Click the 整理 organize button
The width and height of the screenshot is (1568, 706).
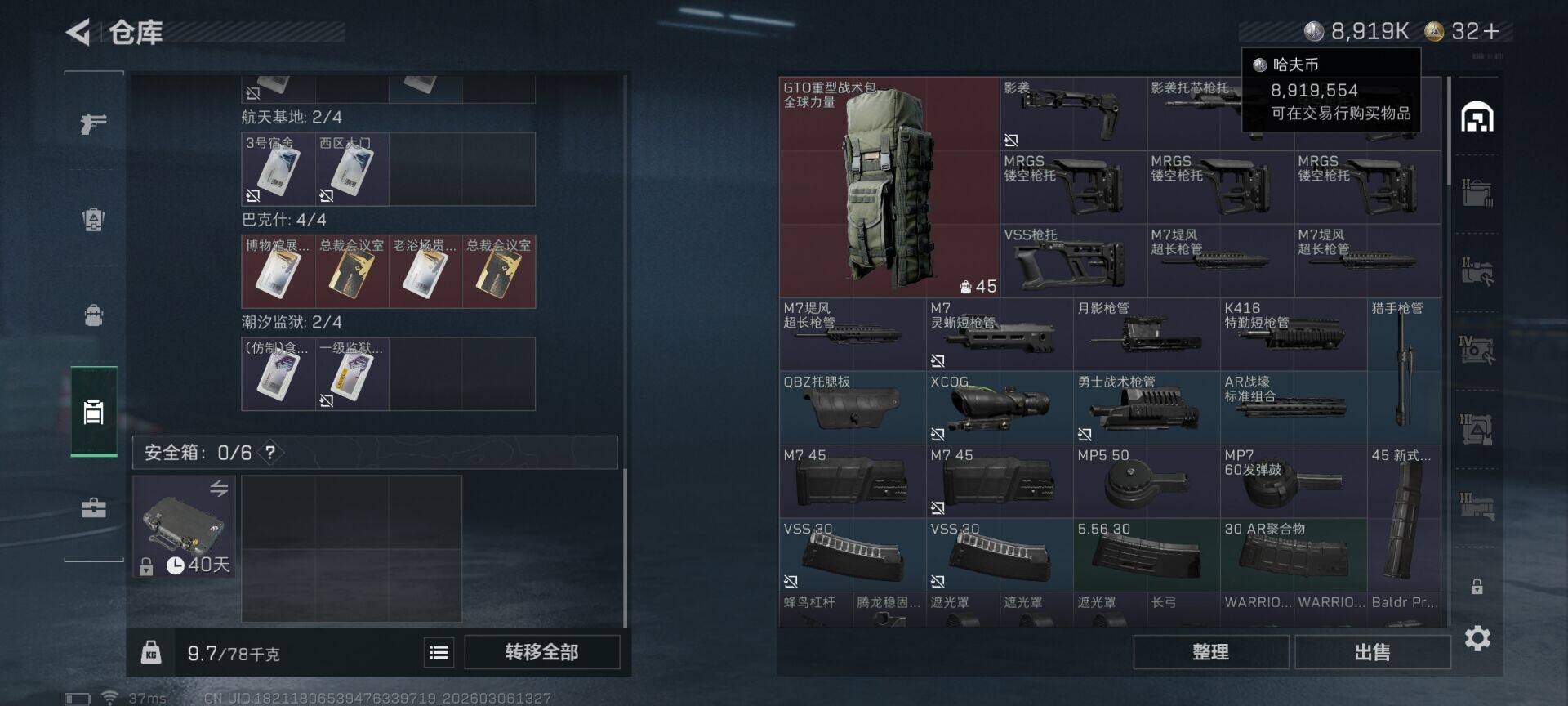1210,652
